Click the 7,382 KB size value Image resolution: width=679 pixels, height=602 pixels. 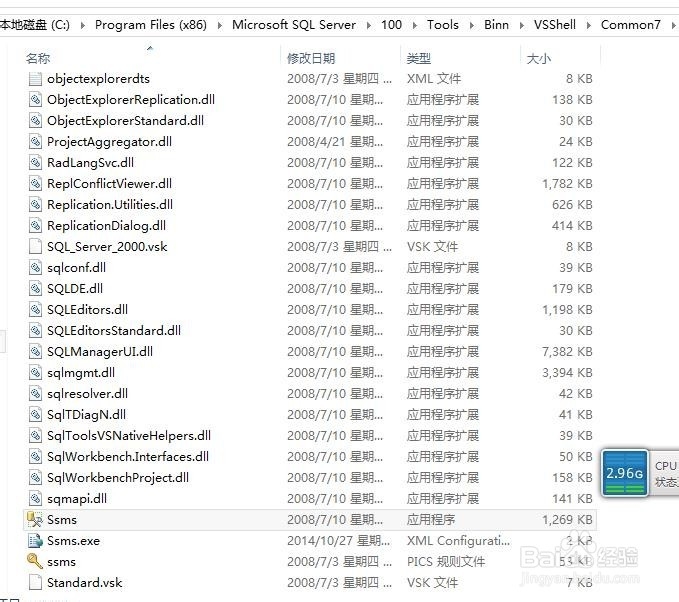click(567, 352)
